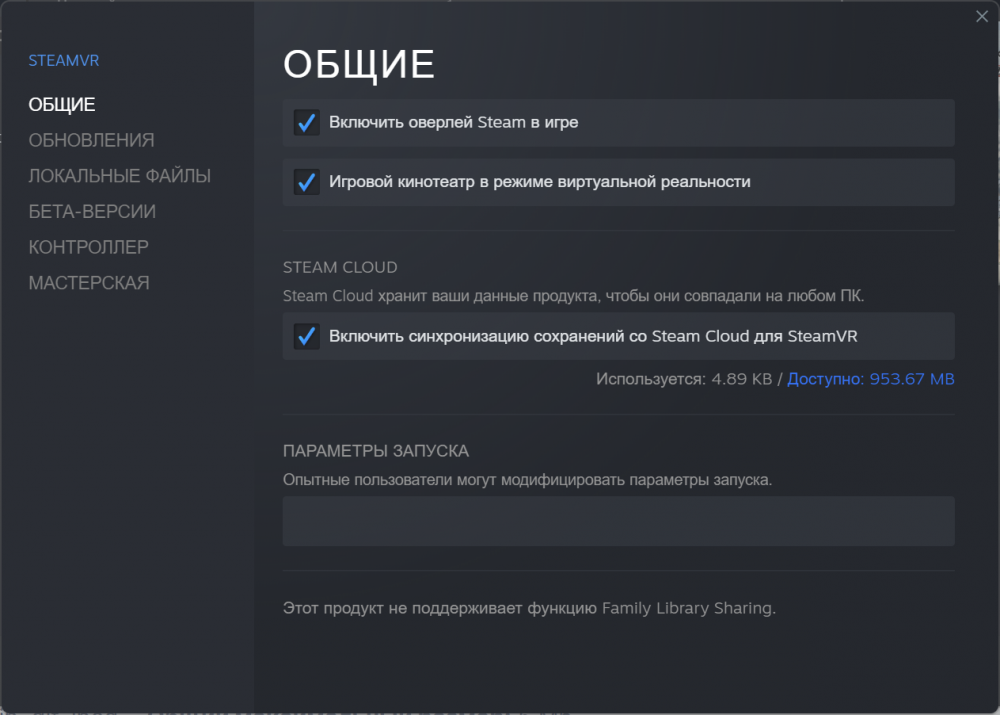The height and width of the screenshot is (715, 1000).
Task: Select the БЕТА-ВЕРСИИ tab
Action: tap(91, 211)
